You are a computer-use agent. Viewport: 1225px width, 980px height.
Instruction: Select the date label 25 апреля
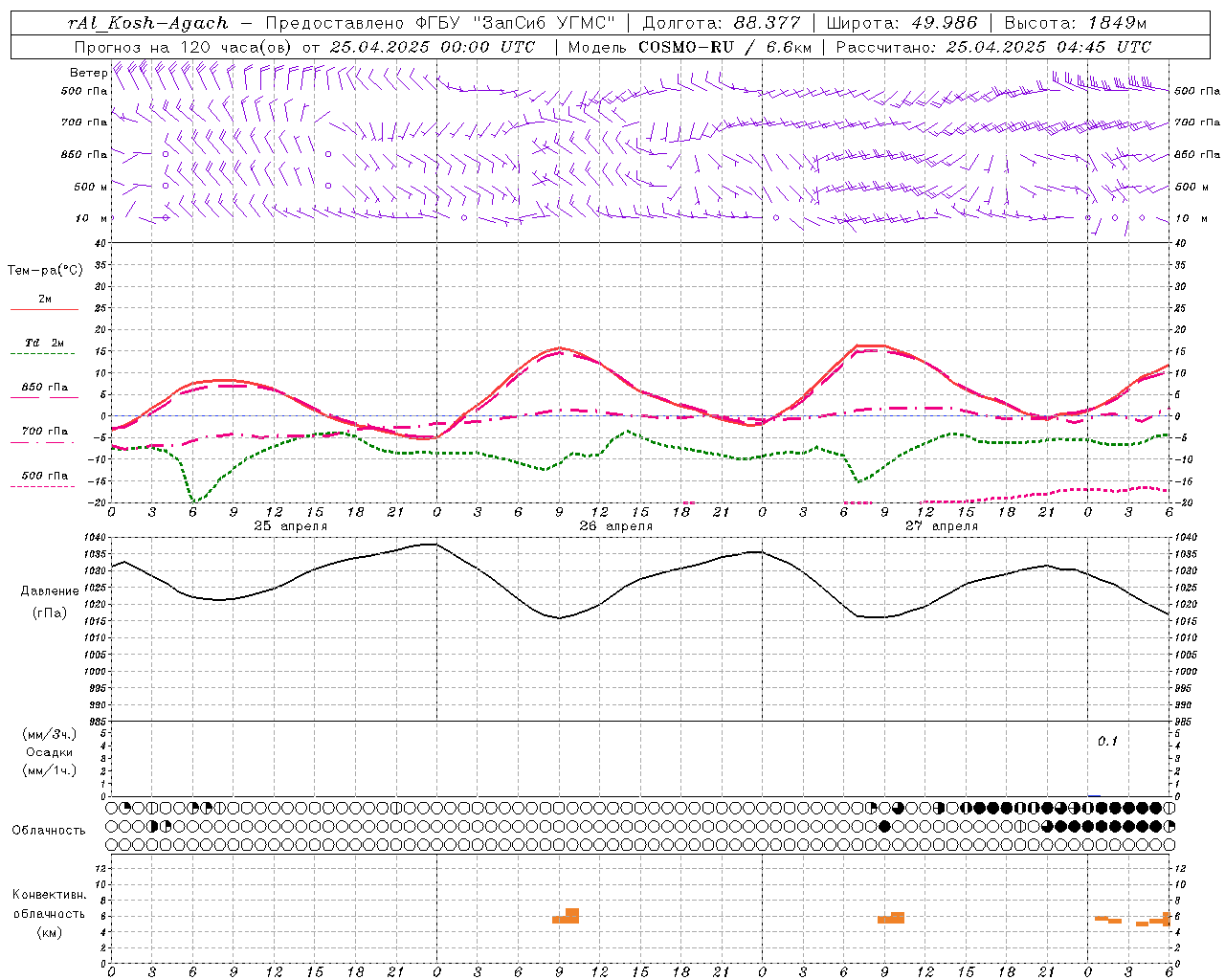click(290, 526)
